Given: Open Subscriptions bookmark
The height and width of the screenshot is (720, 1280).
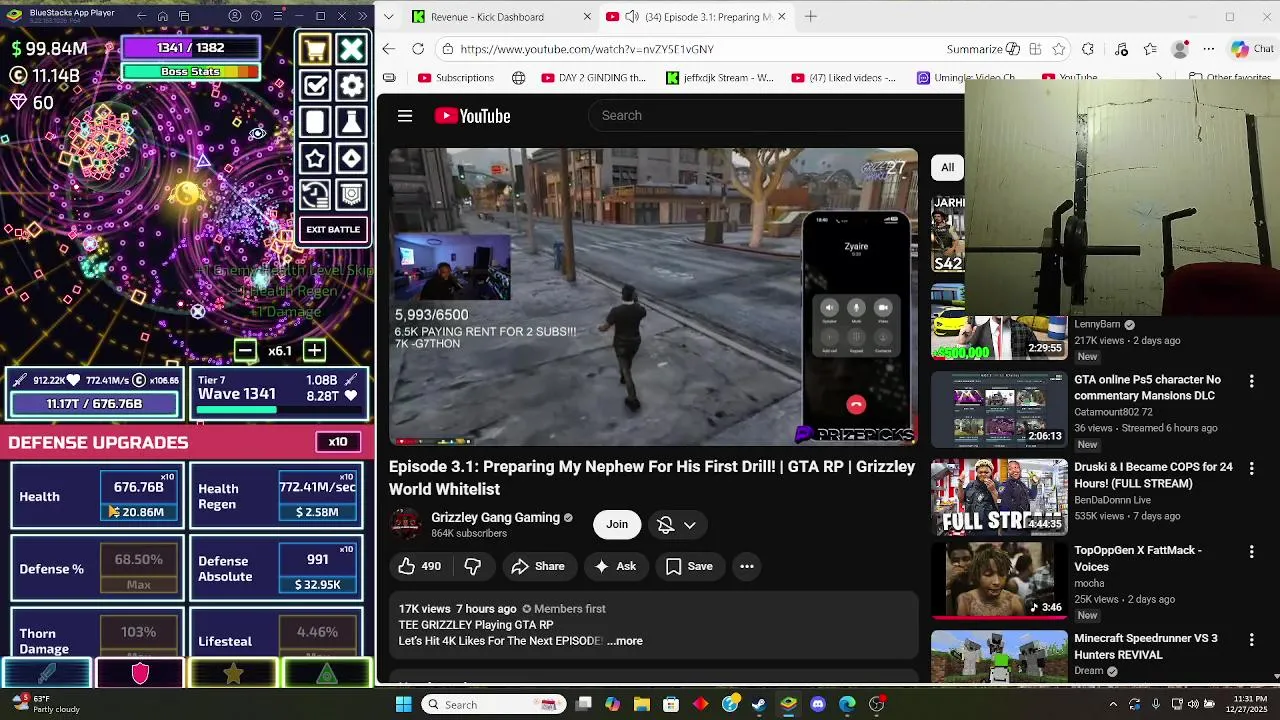Looking at the screenshot, I should point(456,78).
